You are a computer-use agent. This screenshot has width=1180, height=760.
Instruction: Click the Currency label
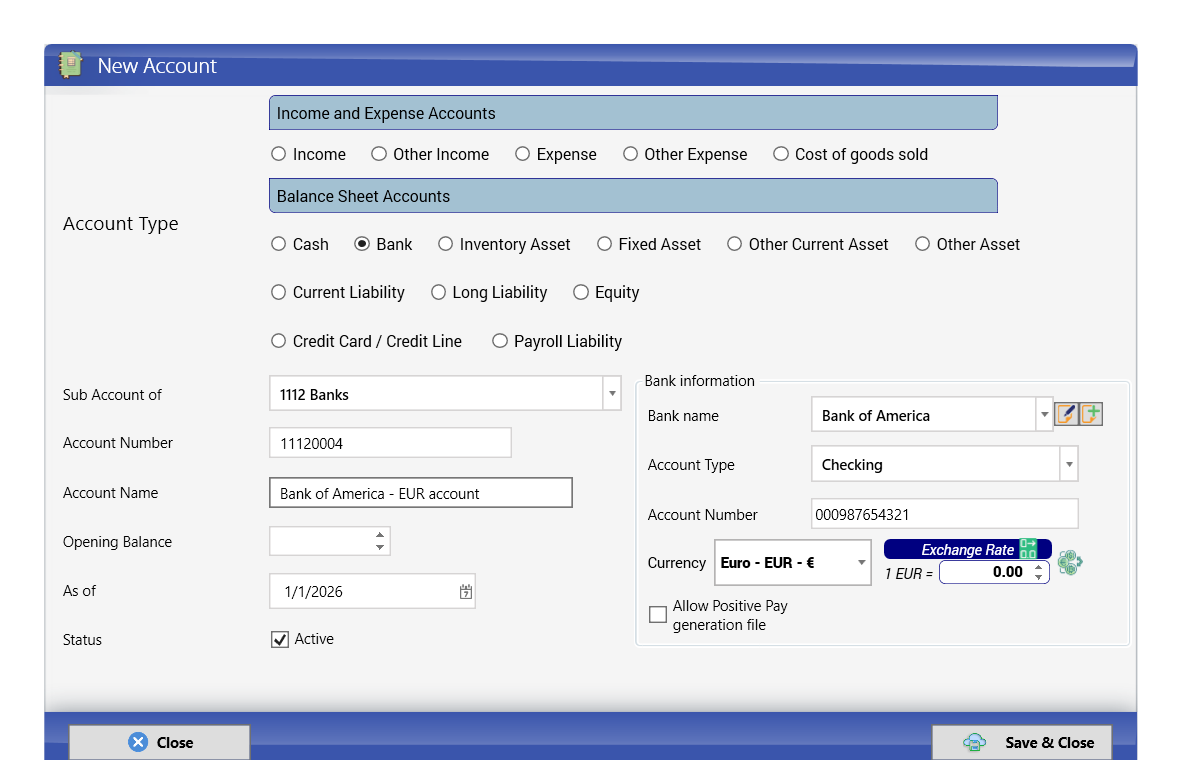click(677, 563)
